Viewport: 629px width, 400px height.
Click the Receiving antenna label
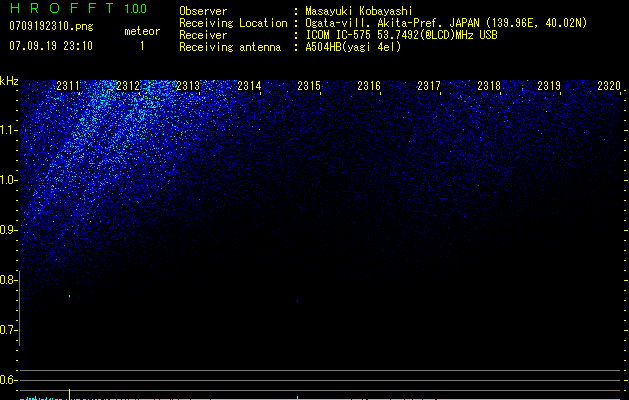coord(230,47)
